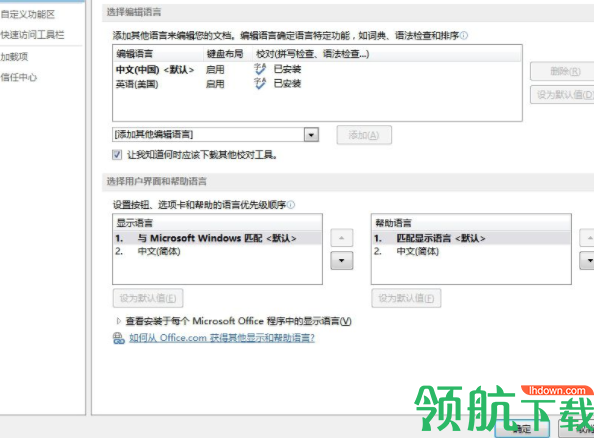Screen dimensions: 594x438
Task: Click 设为默认值(F) under the help language list
Action: pyautogui.click(x=406, y=298)
